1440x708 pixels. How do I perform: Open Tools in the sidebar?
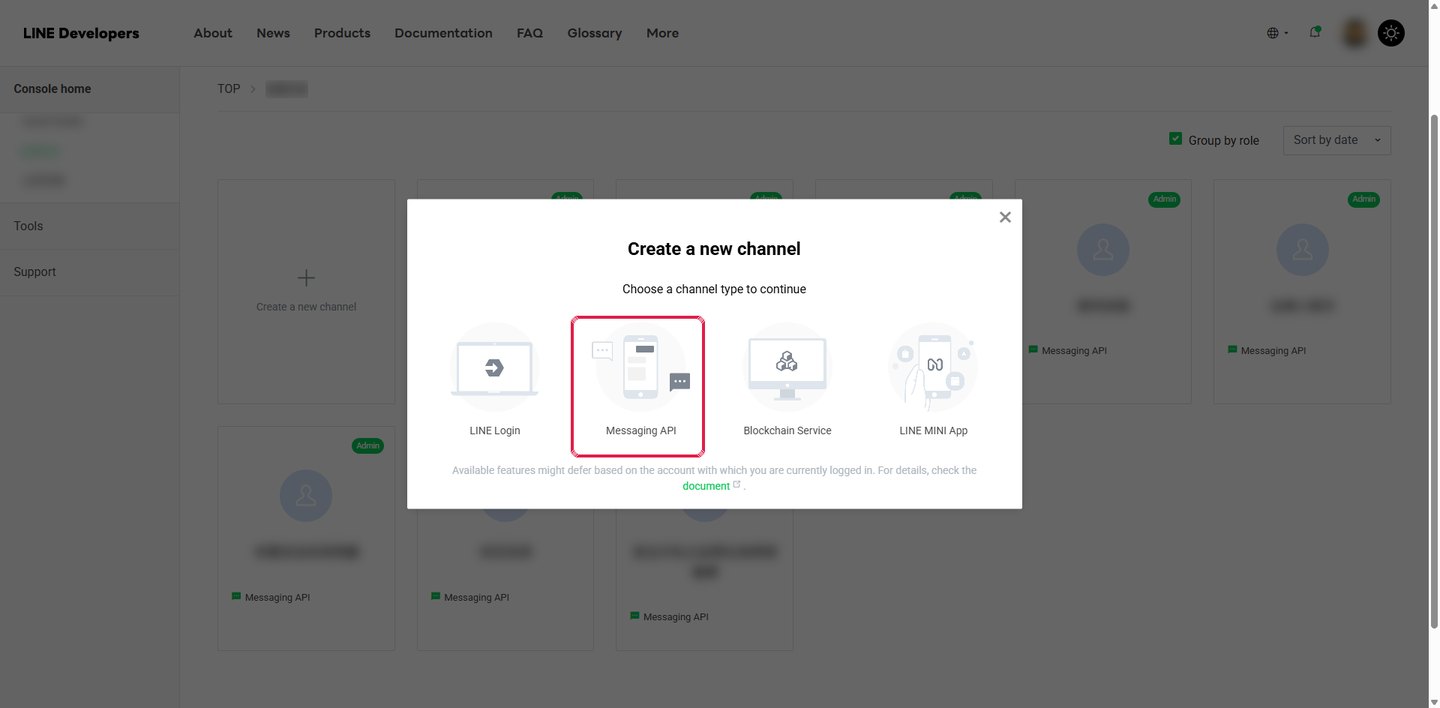(x=28, y=226)
